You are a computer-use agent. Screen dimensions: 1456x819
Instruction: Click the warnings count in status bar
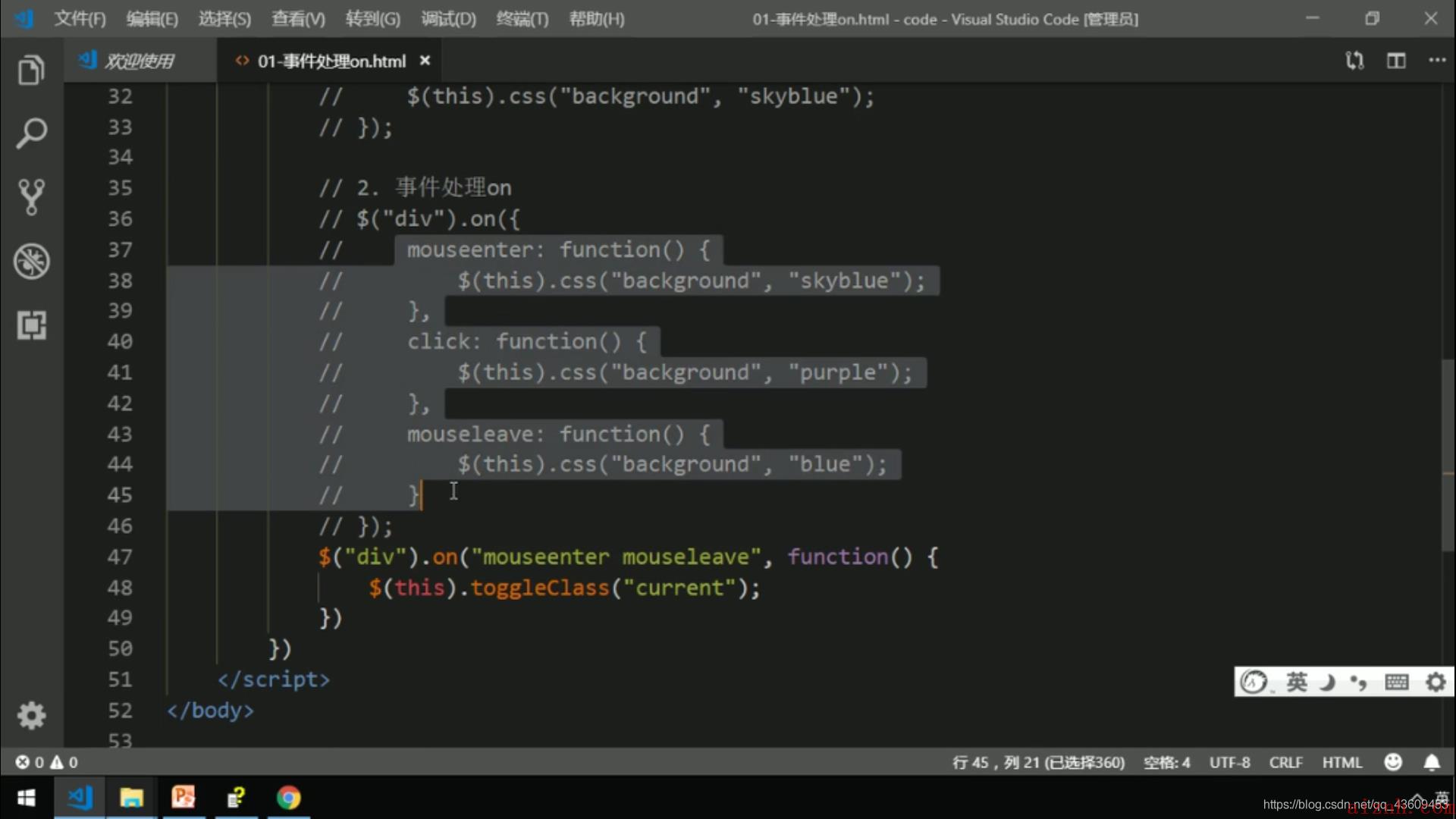64,762
